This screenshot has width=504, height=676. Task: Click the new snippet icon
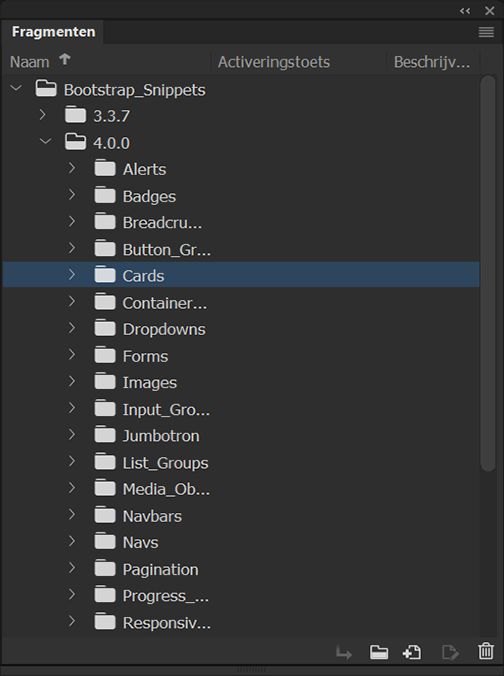coord(412,652)
